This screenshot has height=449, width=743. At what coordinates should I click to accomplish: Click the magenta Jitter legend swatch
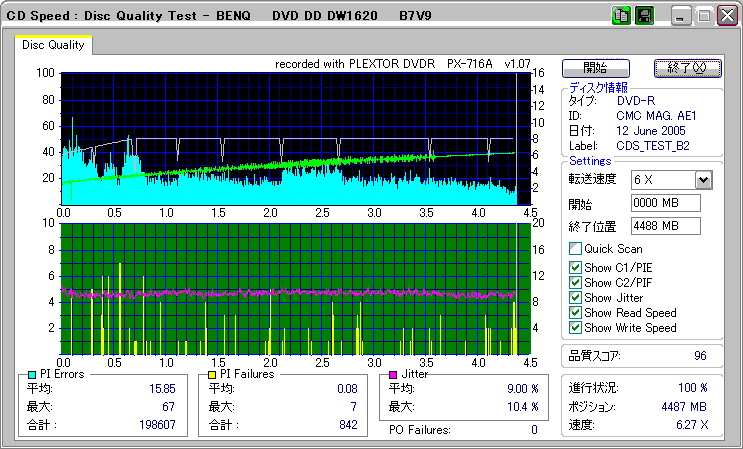click(394, 374)
